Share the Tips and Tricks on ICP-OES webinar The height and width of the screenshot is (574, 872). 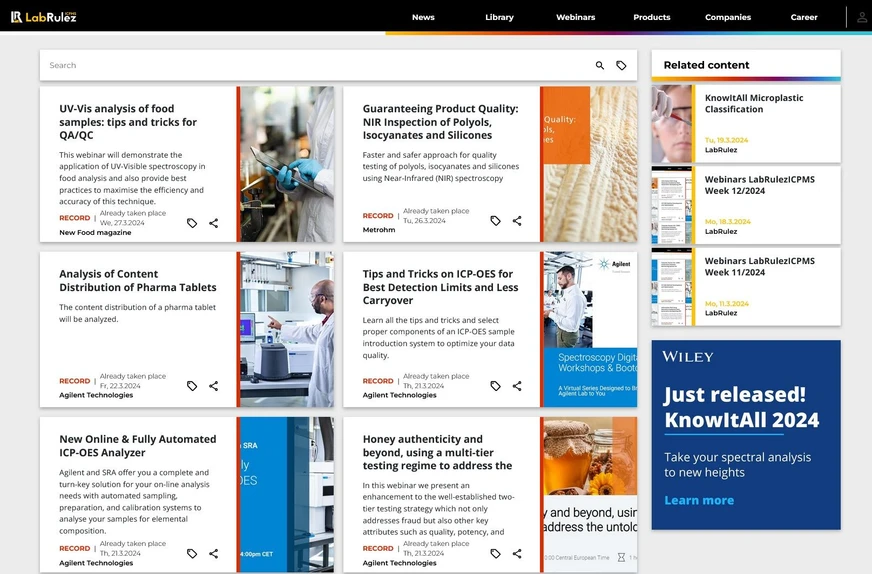coord(517,385)
